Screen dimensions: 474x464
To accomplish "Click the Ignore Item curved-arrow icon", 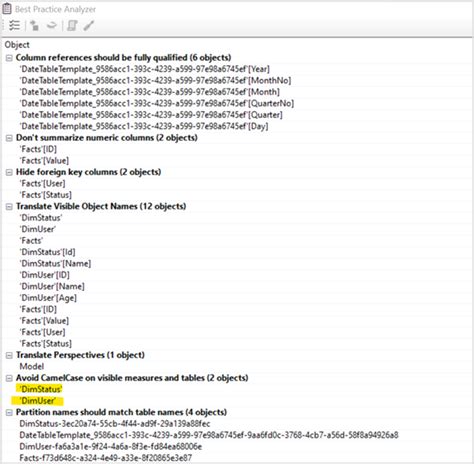I will click(52, 25).
